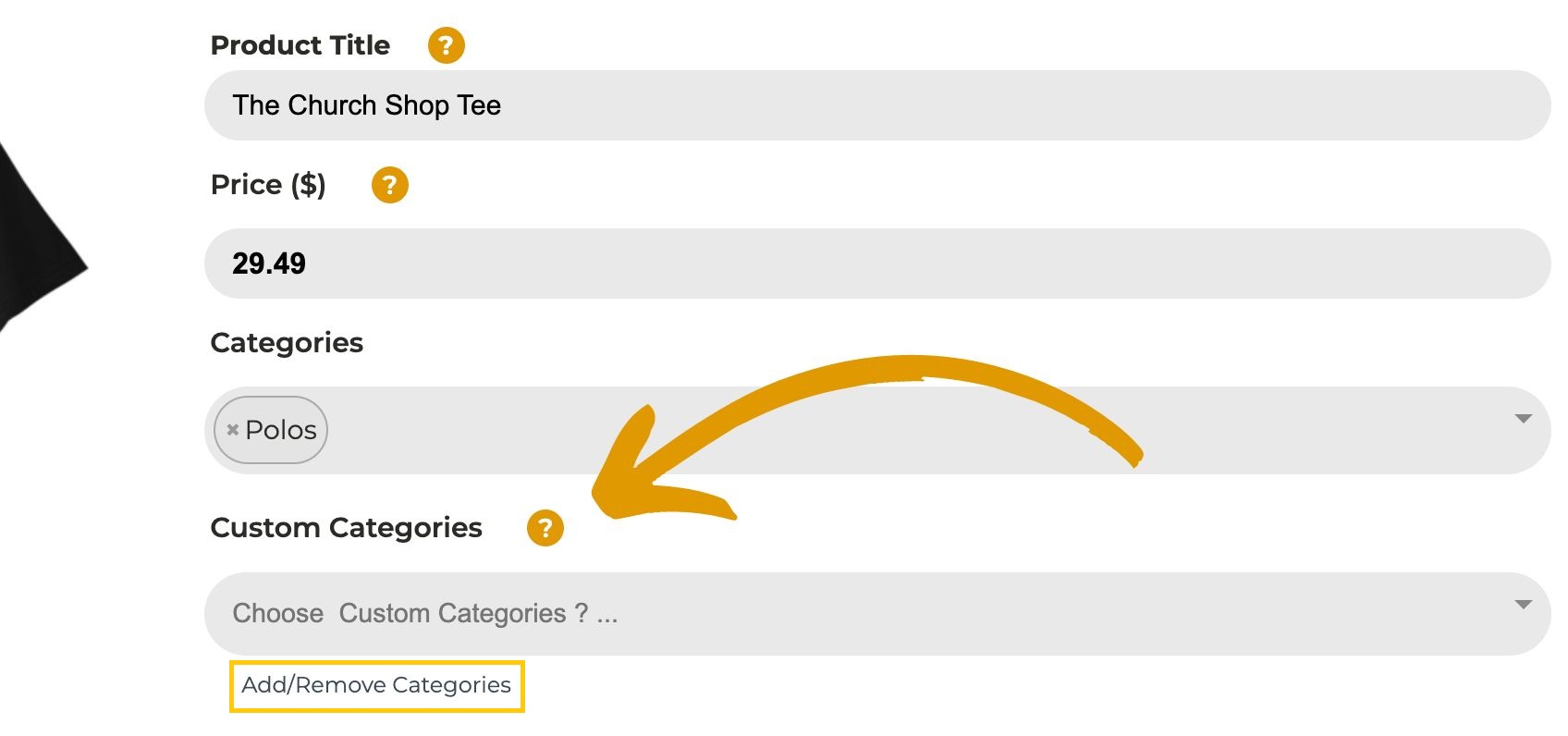Focus the Product Title text field

tap(876, 105)
